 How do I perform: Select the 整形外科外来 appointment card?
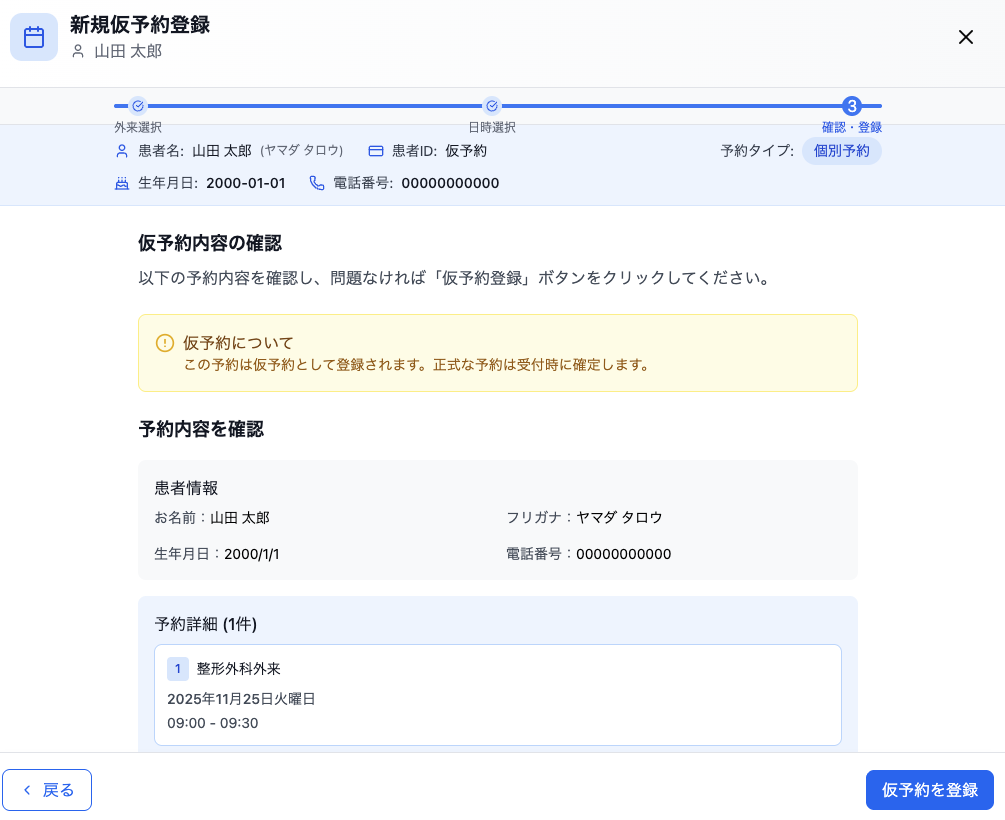tap(497, 694)
